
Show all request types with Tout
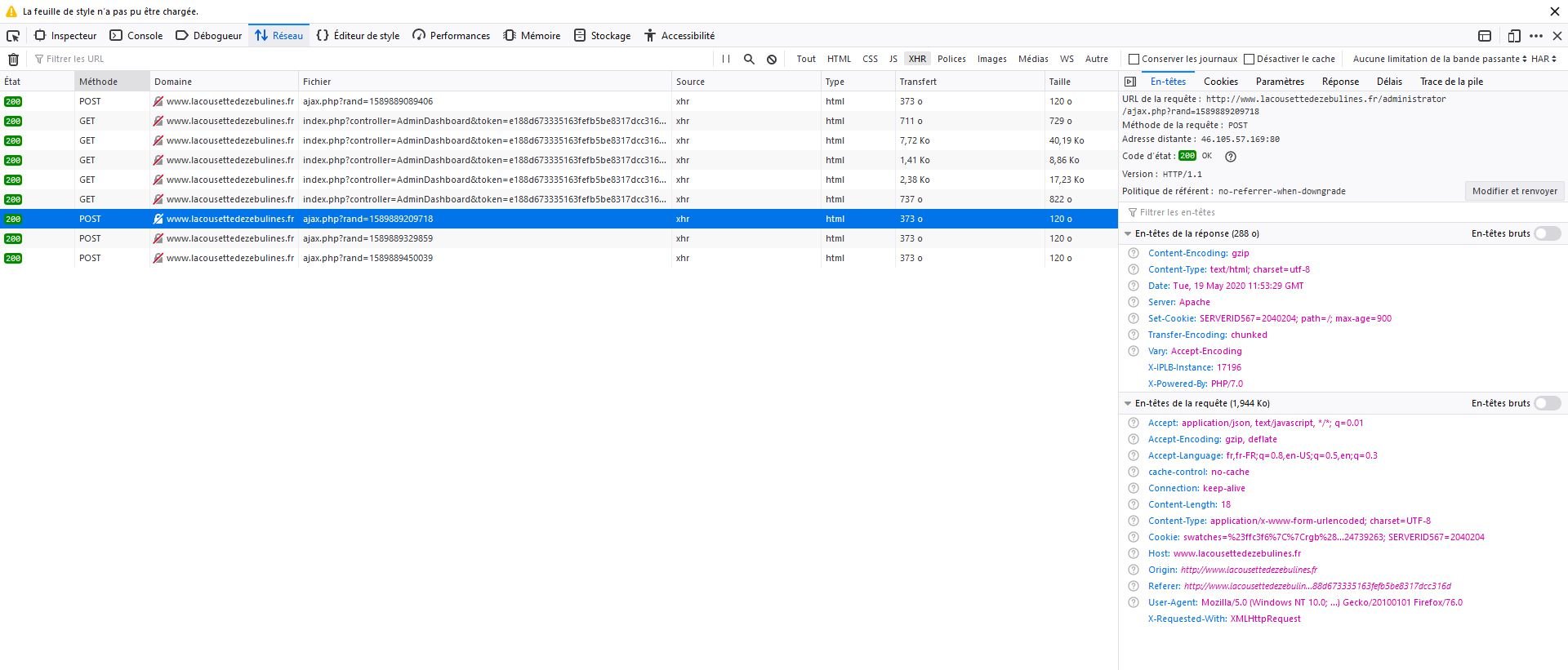coord(806,59)
